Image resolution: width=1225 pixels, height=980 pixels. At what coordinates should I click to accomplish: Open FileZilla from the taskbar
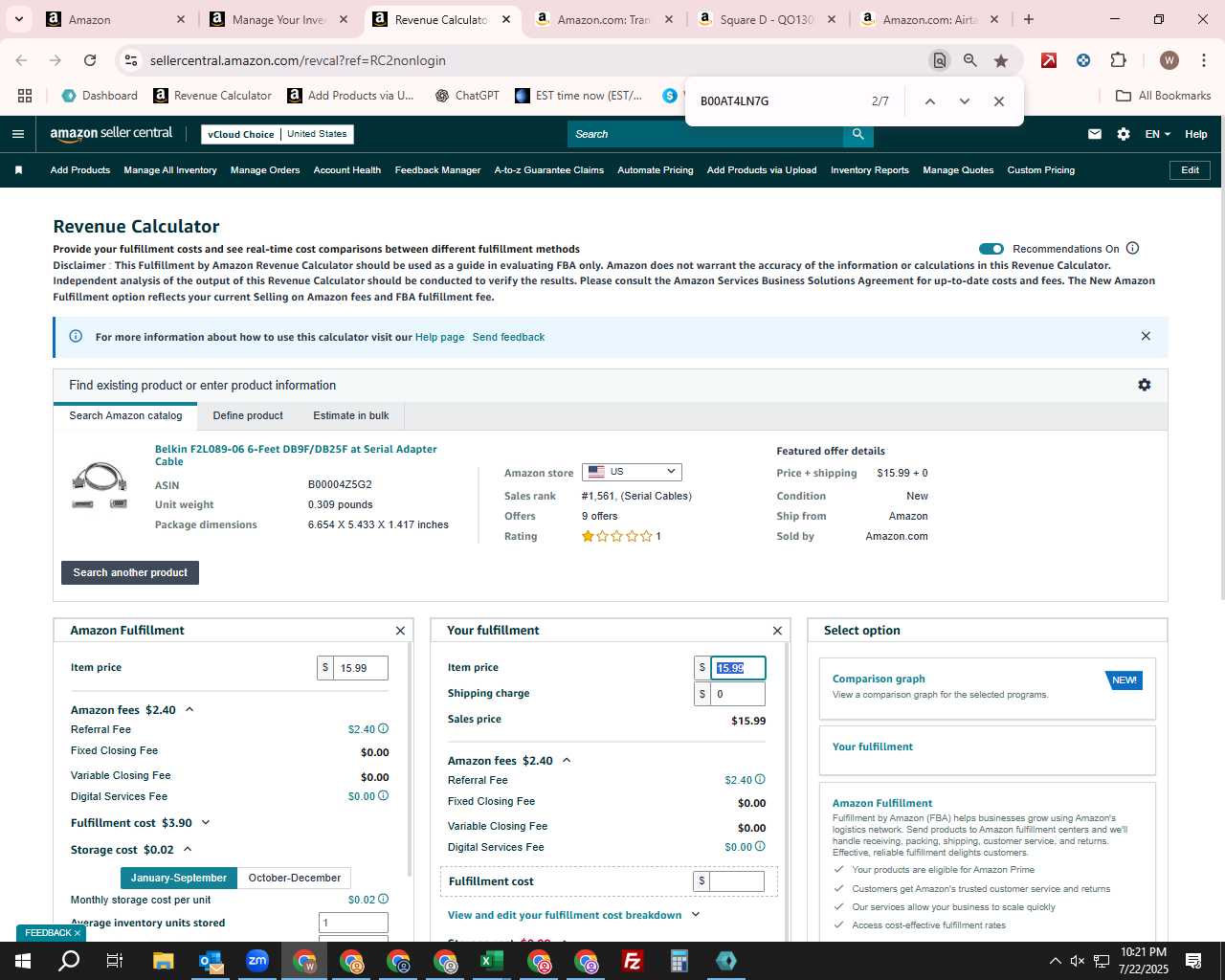pyautogui.click(x=633, y=961)
